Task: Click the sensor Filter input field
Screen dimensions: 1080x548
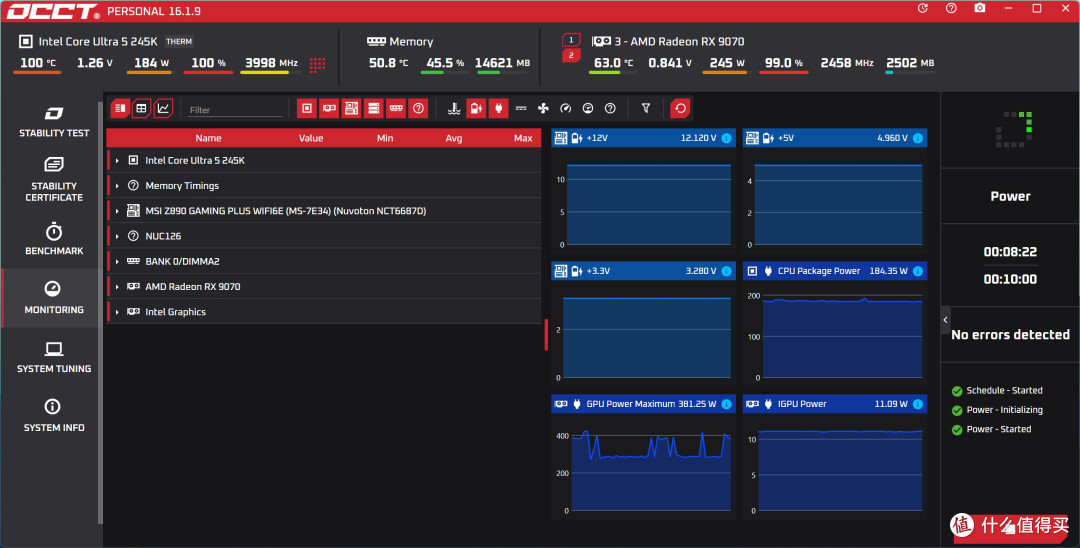Action: [x=235, y=109]
